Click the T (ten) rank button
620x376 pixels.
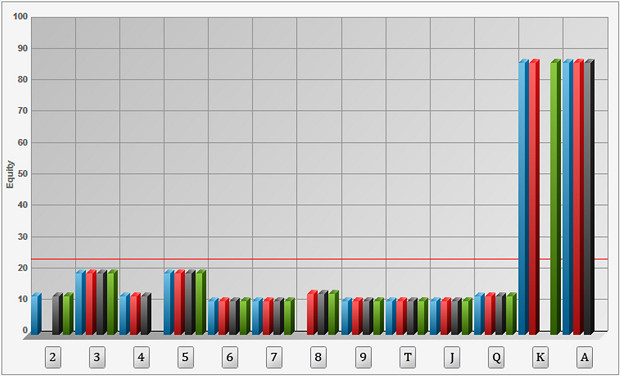[x=407, y=357]
